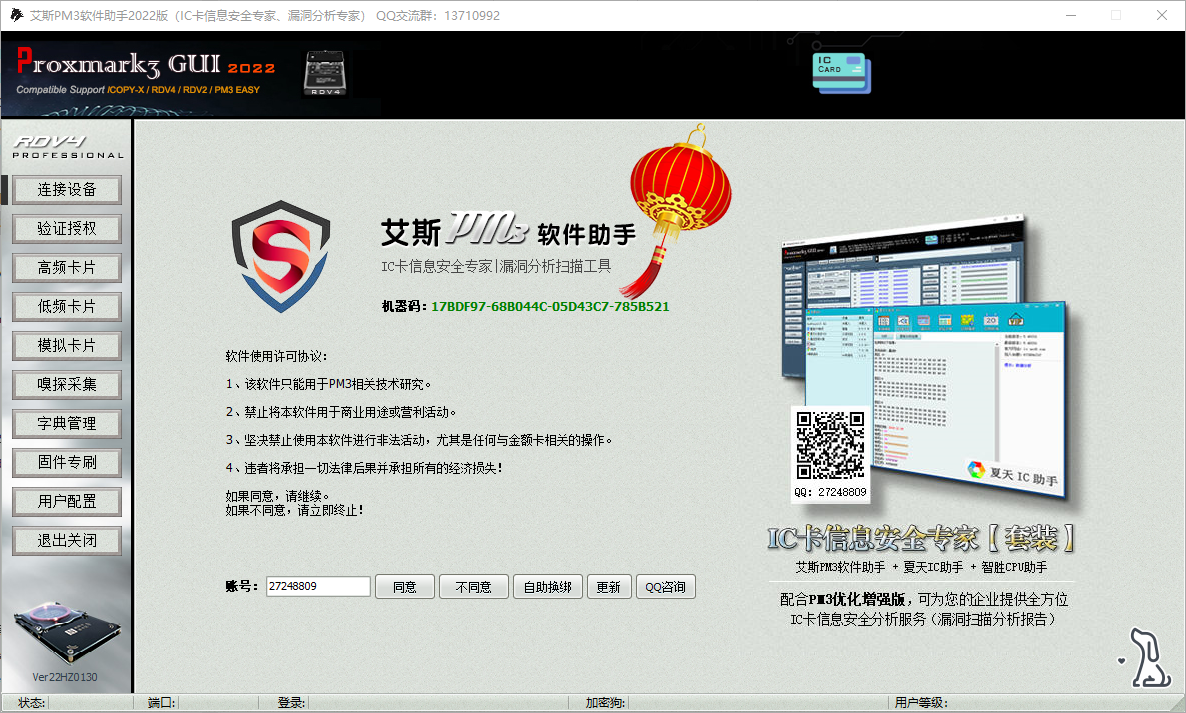The width and height of the screenshot is (1186, 713).
Task: Select 高频卡片 in the sidebar
Action: 67,268
